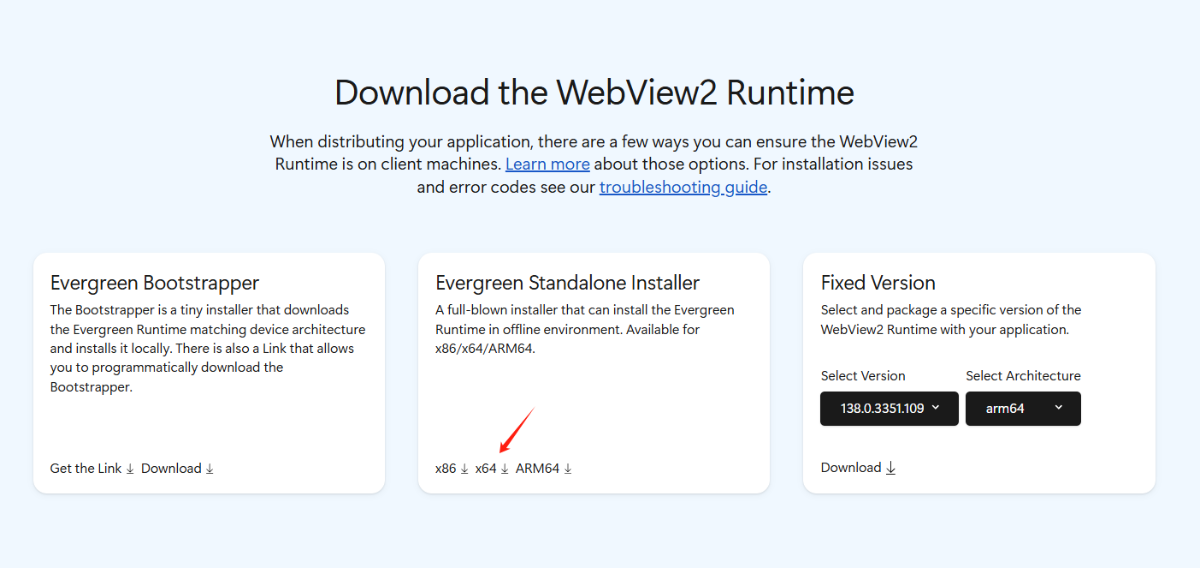Click the chevron next to version 138.0.3351.109
The width and height of the screenshot is (1200, 568).
[935, 407]
